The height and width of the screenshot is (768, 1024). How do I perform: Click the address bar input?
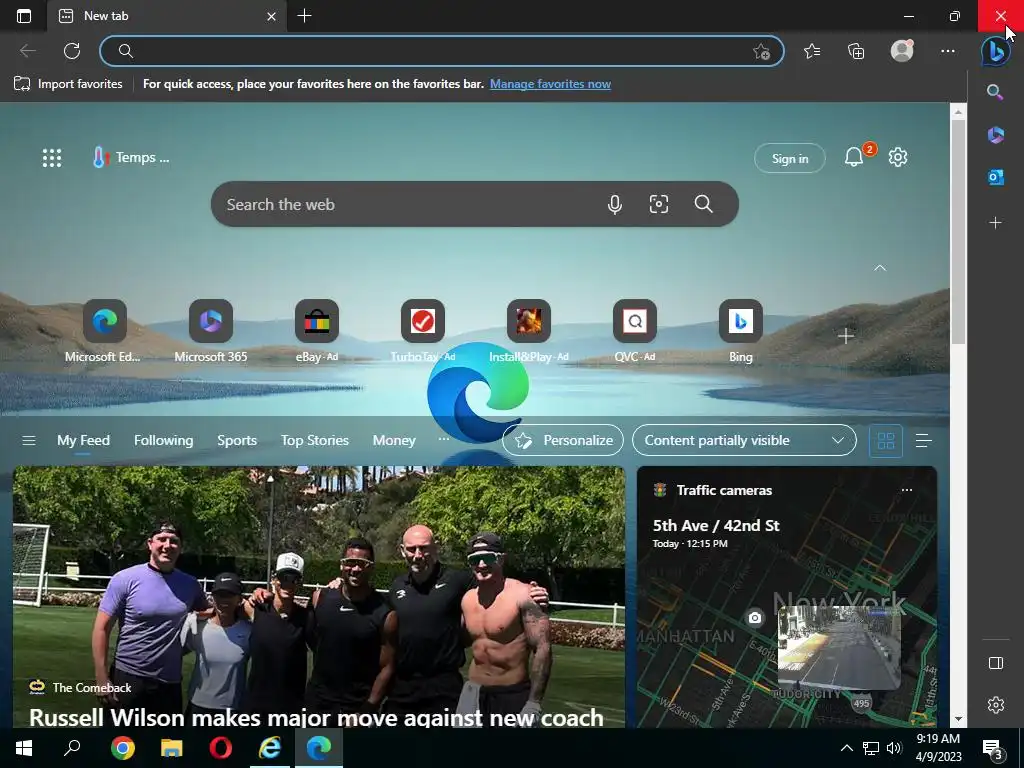441,51
